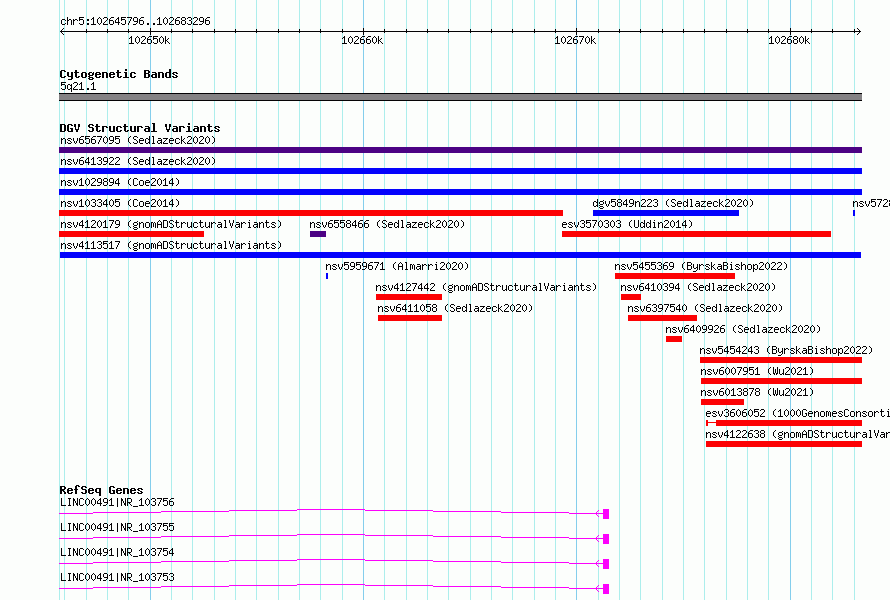Click the esv3606052 1000Genomes variant label

797,413
